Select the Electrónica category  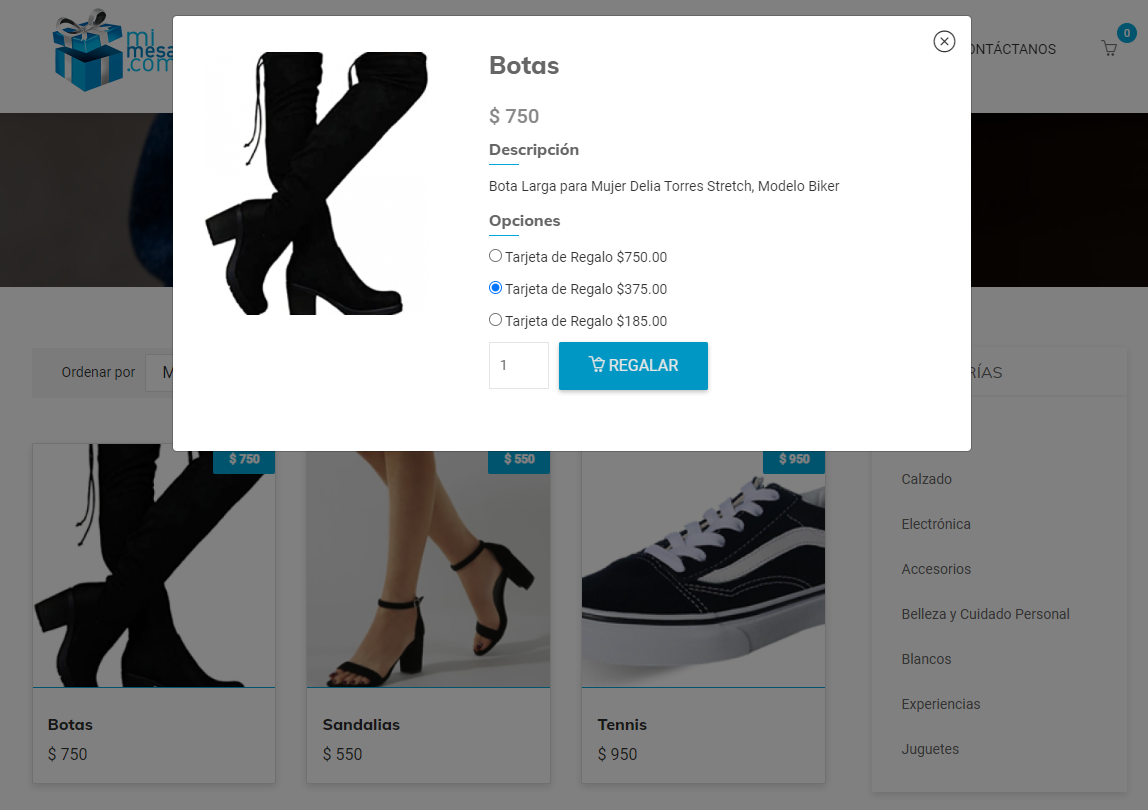coord(935,524)
